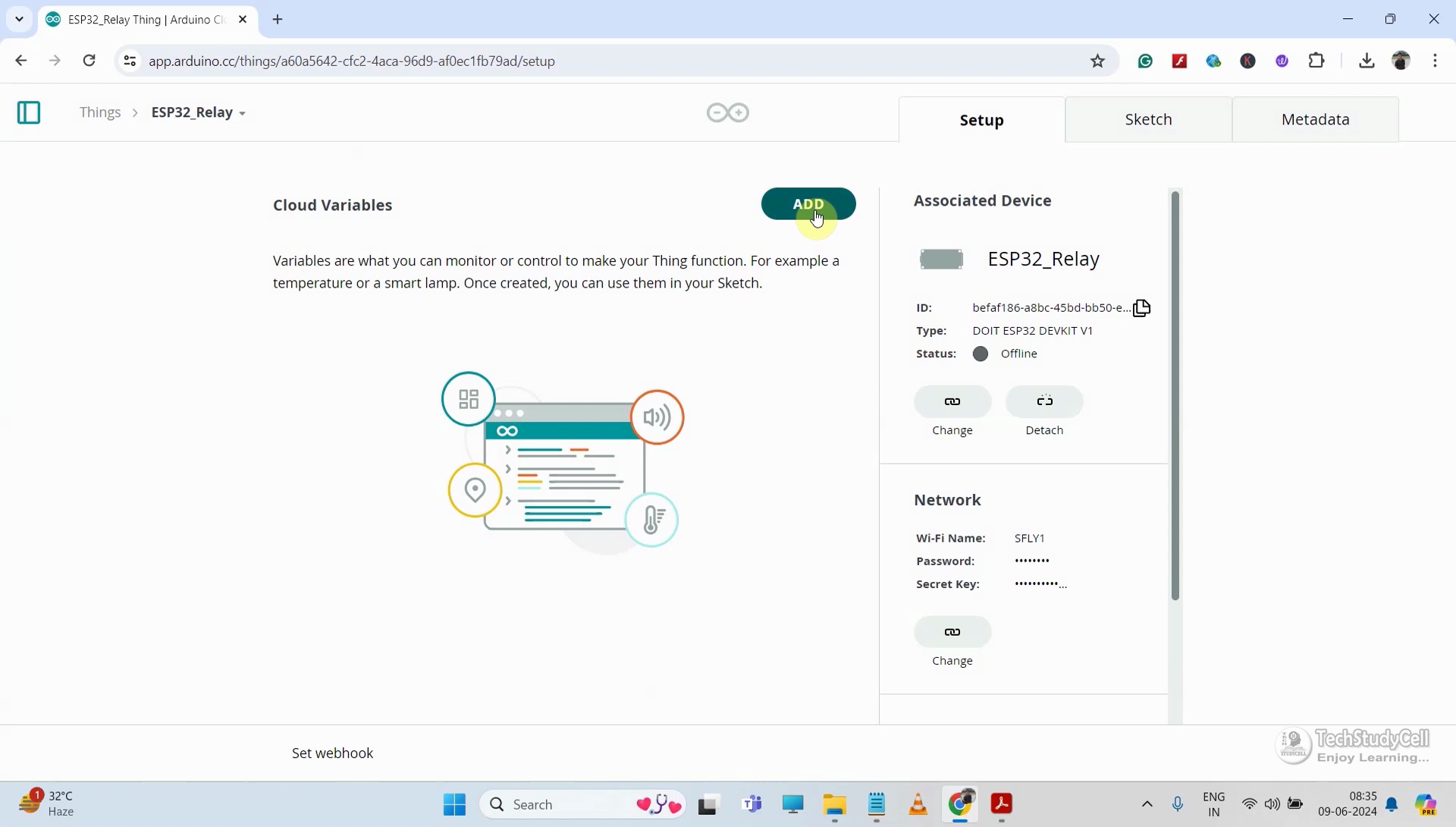Open the browser extensions puzzle icon
Image resolution: width=1456 pixels, height=827 pixels.
[x=1316, y=61]
